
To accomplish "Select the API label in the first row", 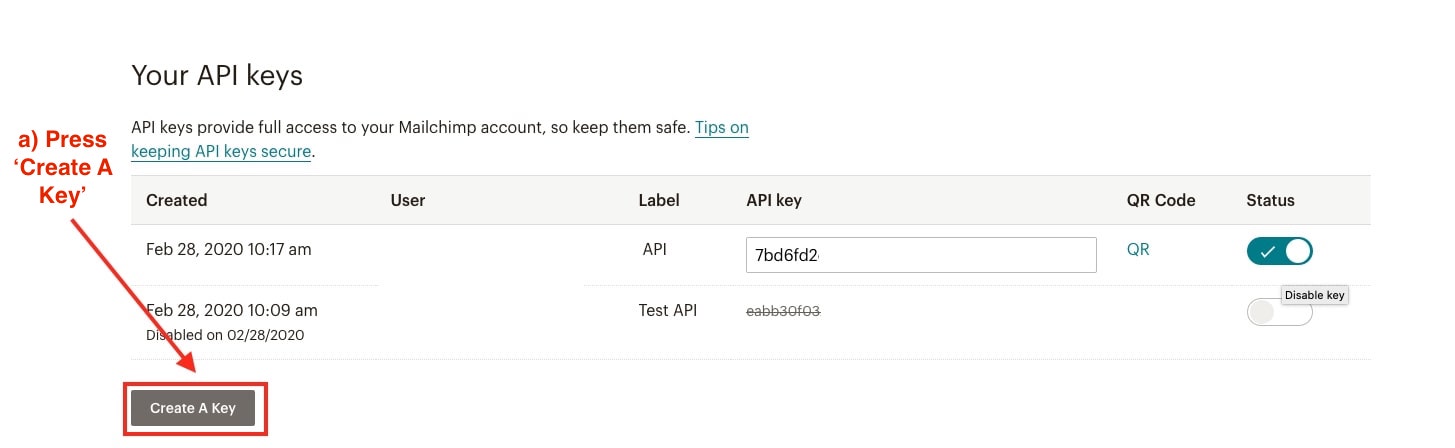I will point(654,249).
